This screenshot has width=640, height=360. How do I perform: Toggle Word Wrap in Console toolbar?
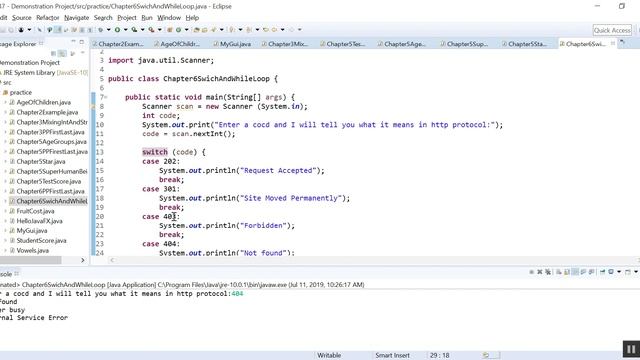[575, 272]
